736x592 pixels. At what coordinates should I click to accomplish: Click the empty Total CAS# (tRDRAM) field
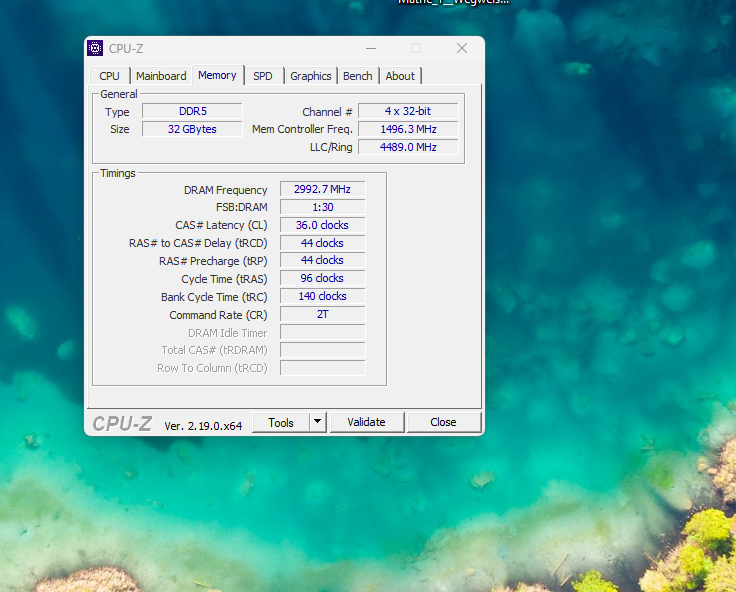point(322,350)
